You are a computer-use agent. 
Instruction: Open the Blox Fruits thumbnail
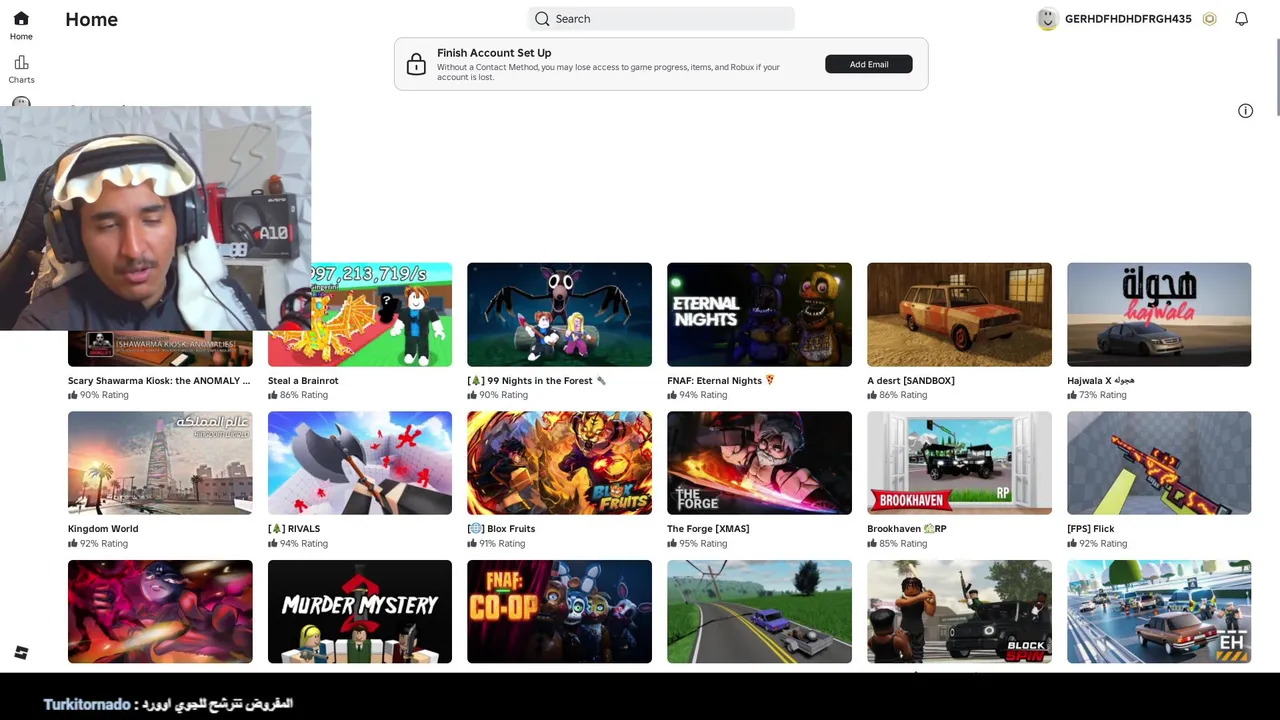559,463
